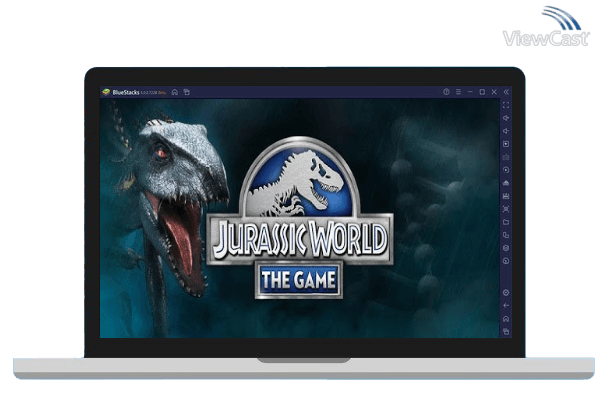This screenshot has height=414, width=602.
Task: Open the media folder icon in sidebar
Action: pos(506,222)
